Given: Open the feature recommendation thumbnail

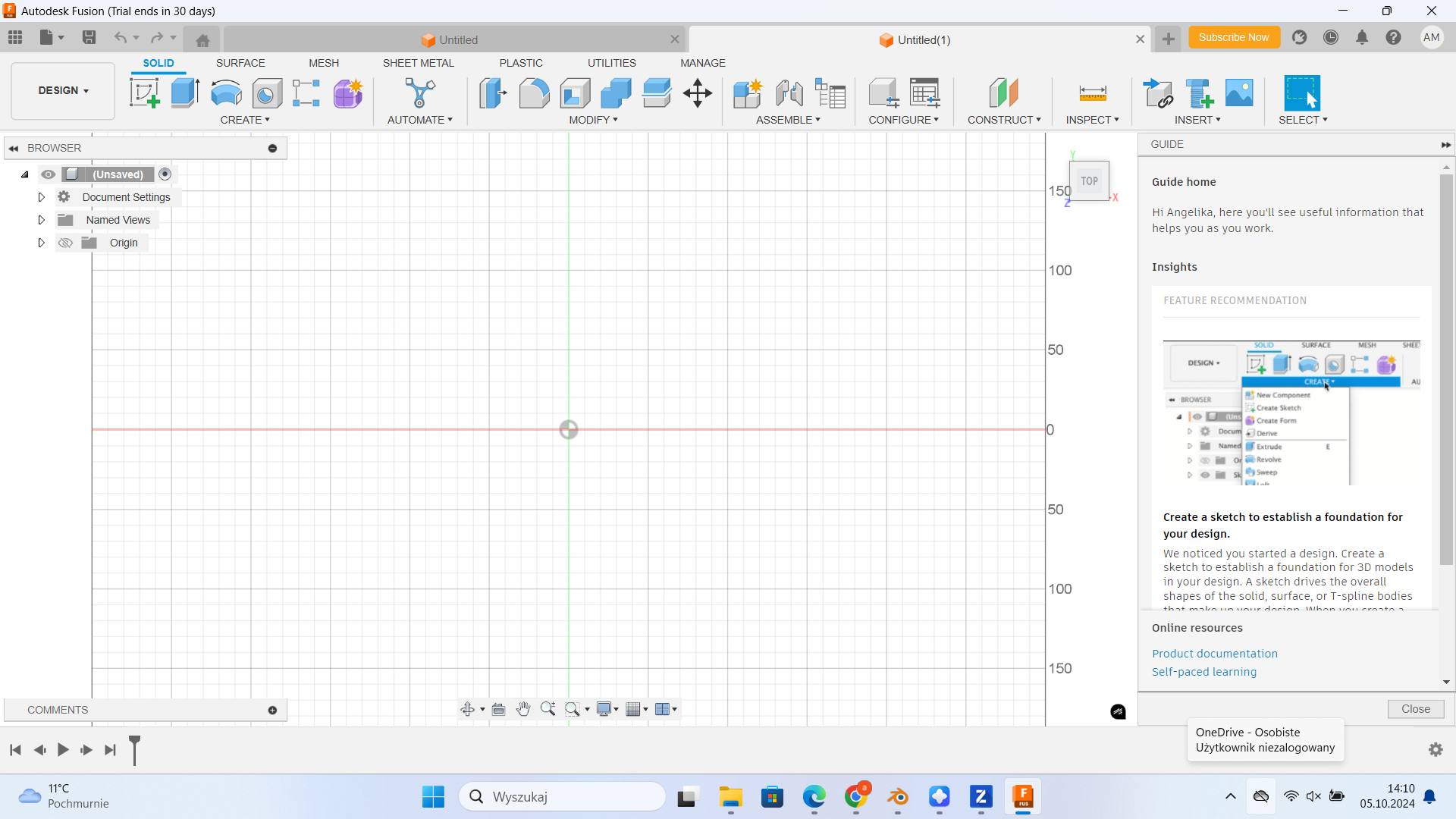Looking at the screenshot, I should (1291, 413).
